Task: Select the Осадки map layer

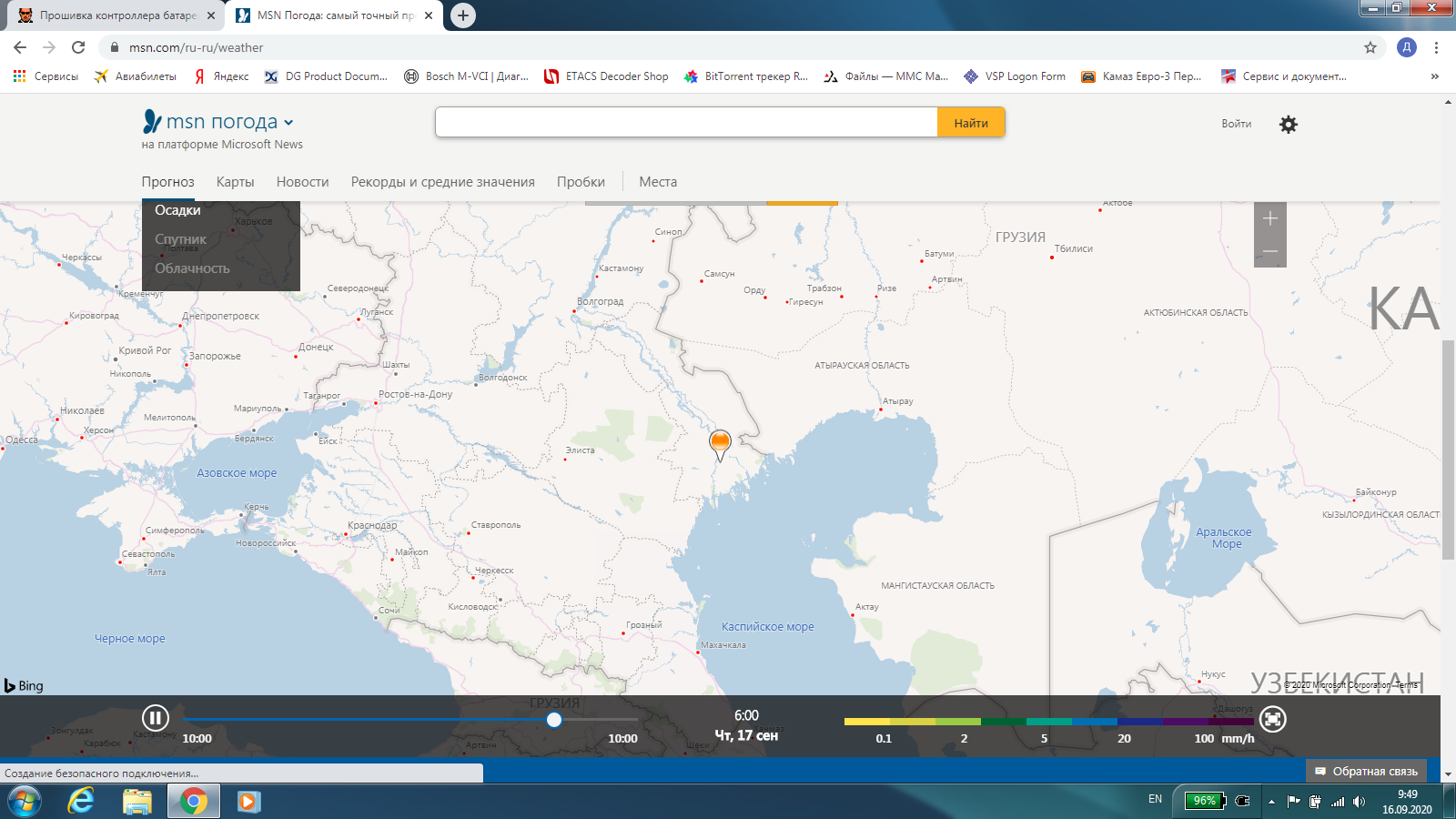Action: (x=177, y=210)
